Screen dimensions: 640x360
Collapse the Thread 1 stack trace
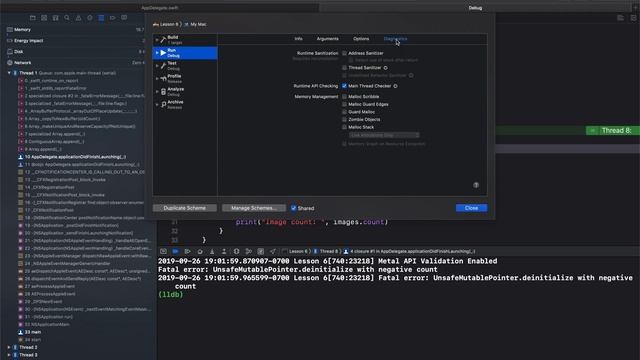pyautogui.click(x=9, y=73)
